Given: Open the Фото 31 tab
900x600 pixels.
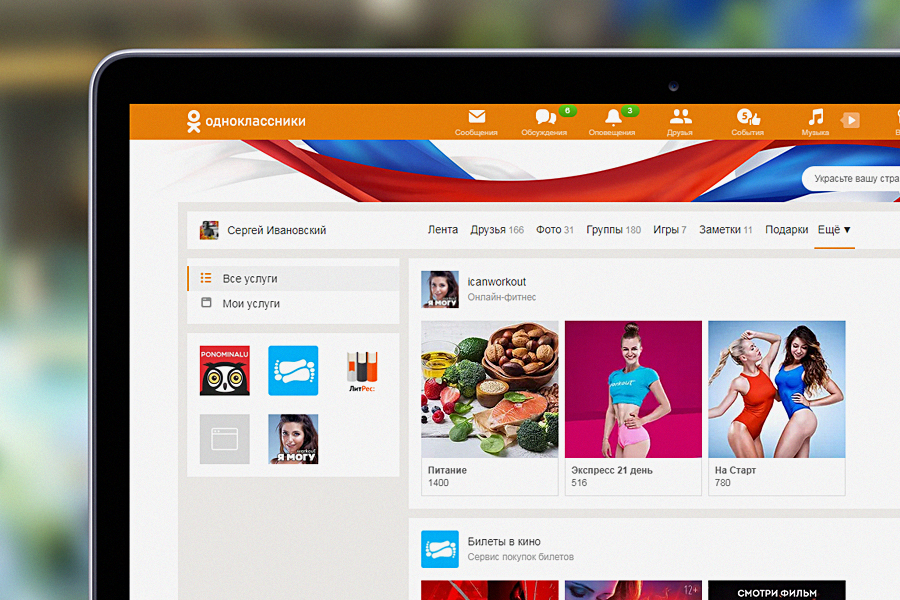Looking at the screenshot, I should pos(554,230).
